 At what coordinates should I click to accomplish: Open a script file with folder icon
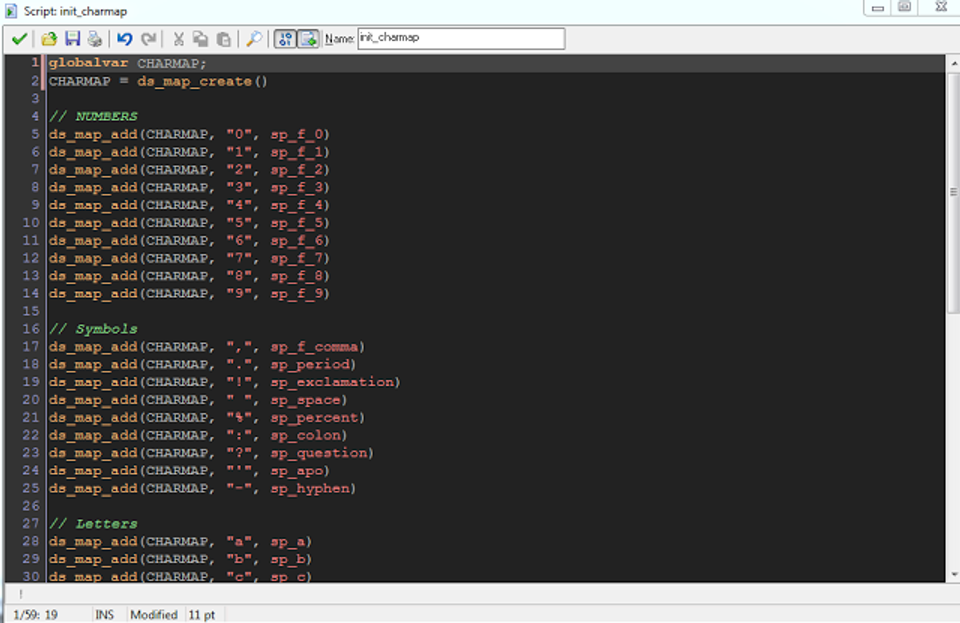tap(48, 39)
